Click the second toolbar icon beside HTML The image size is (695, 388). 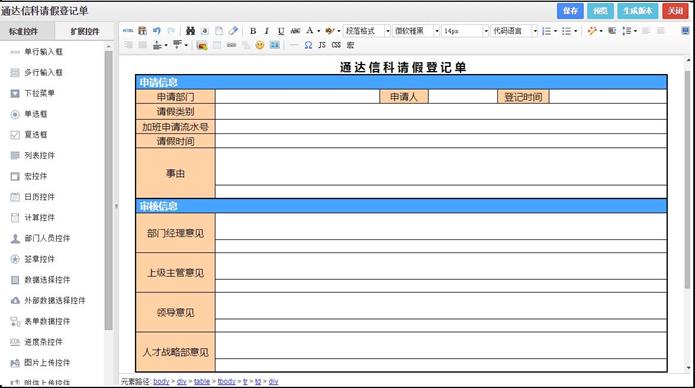(x=142, y=31)
